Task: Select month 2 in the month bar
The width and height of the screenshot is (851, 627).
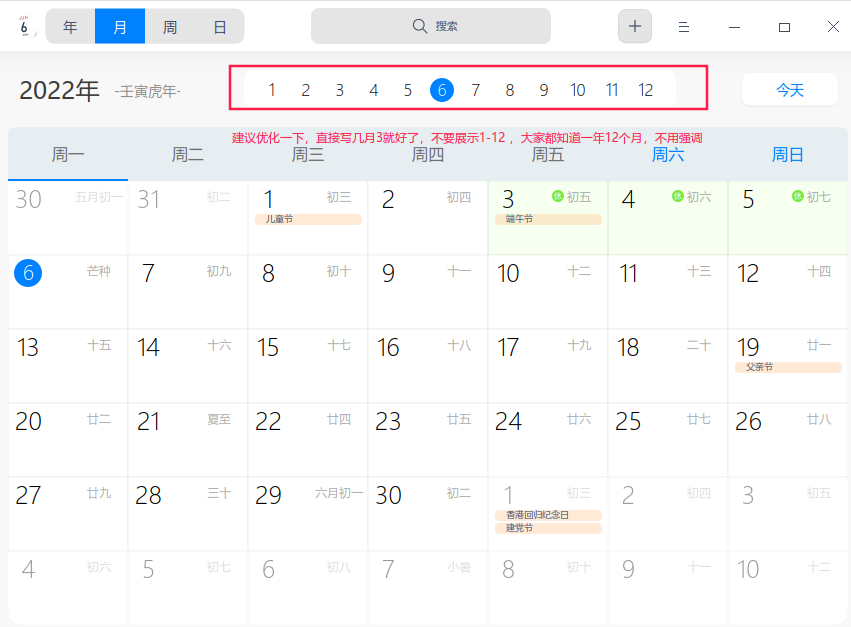Action: point(306,90)
